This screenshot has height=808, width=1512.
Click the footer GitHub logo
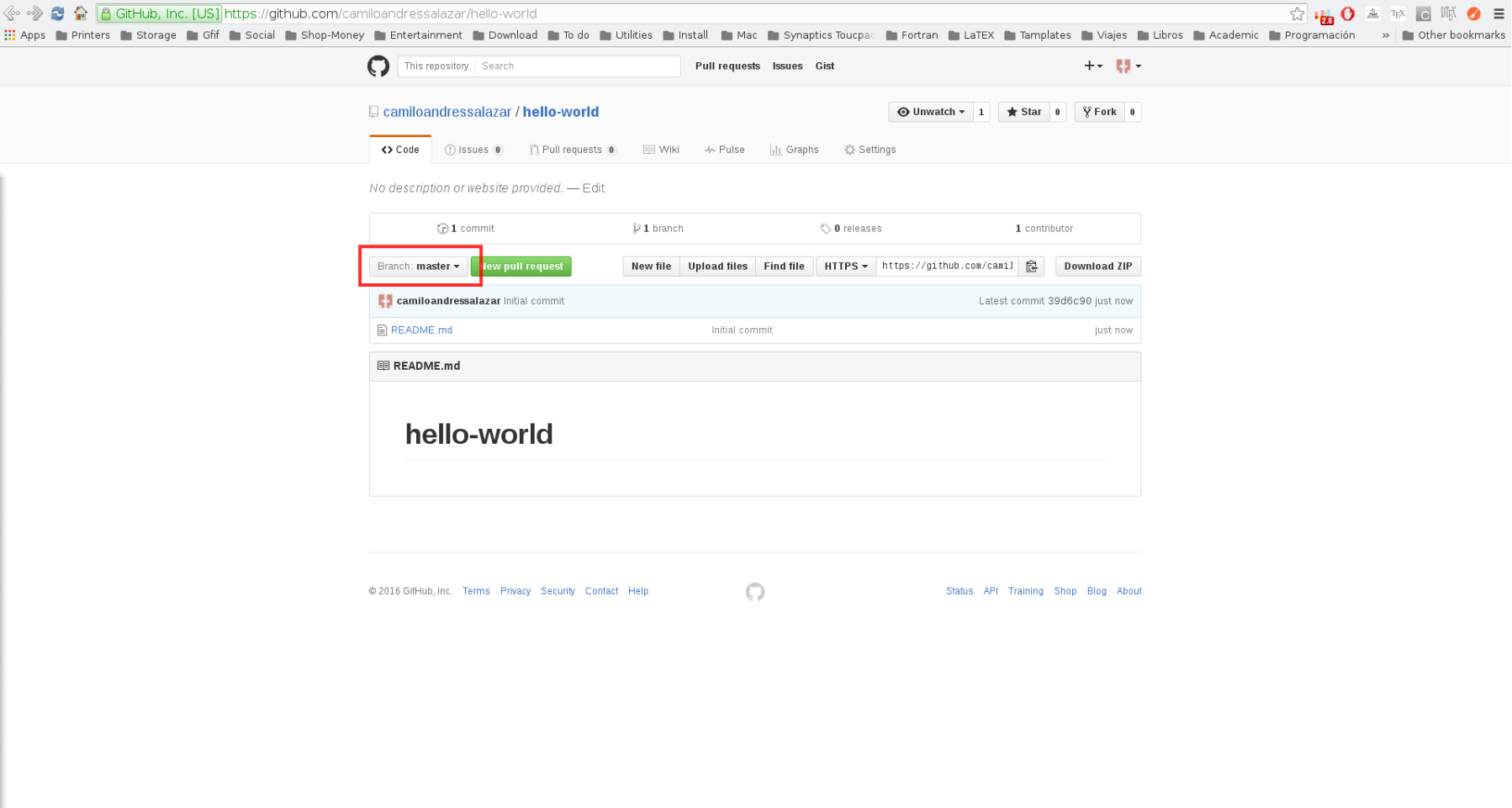coord(755,592)
